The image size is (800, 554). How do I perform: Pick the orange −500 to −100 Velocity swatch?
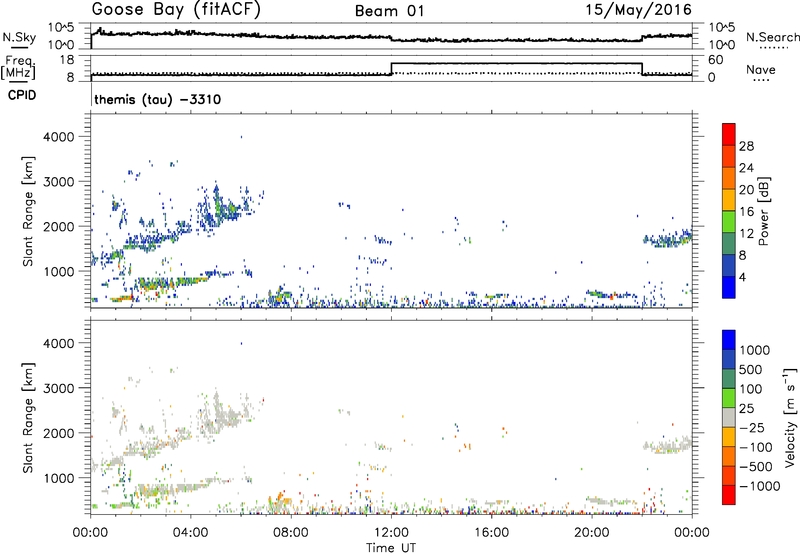click(x=729, y=456)
